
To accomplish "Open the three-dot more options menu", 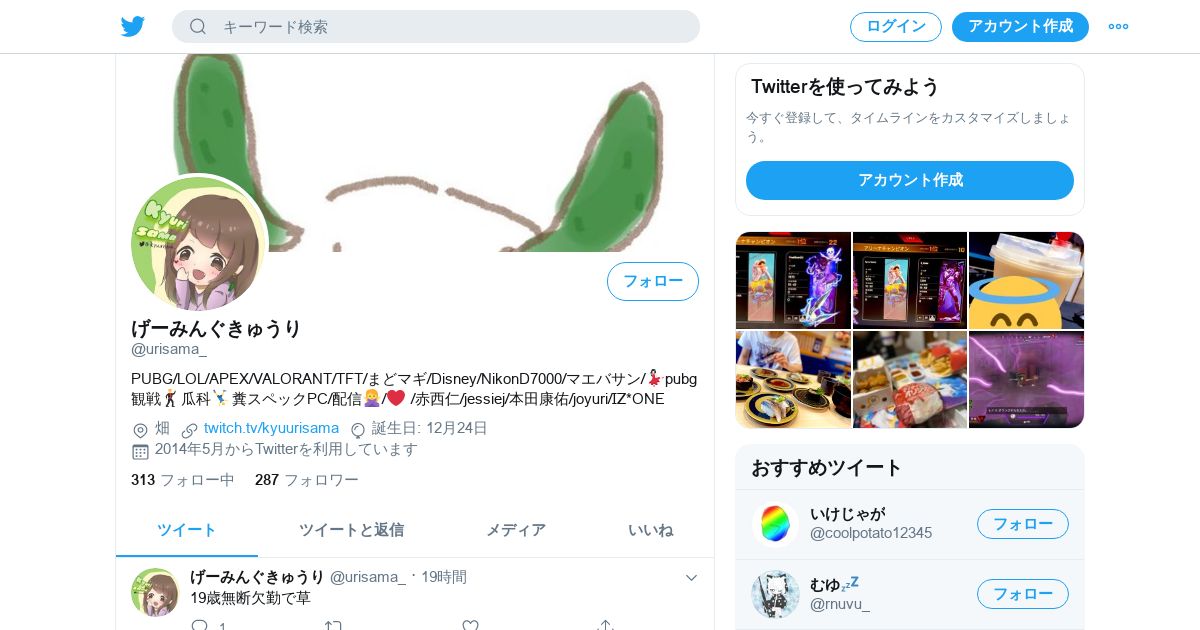I will pyautogui.click(x=1118, y=27).
